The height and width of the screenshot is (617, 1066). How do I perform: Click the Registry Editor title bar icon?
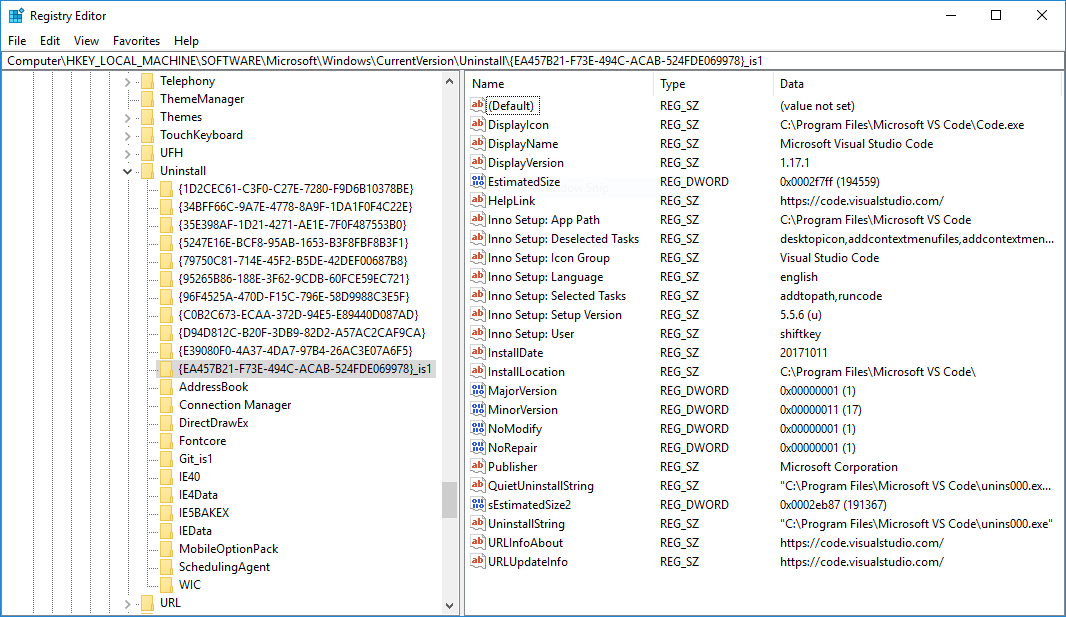(x=16, y=16)
